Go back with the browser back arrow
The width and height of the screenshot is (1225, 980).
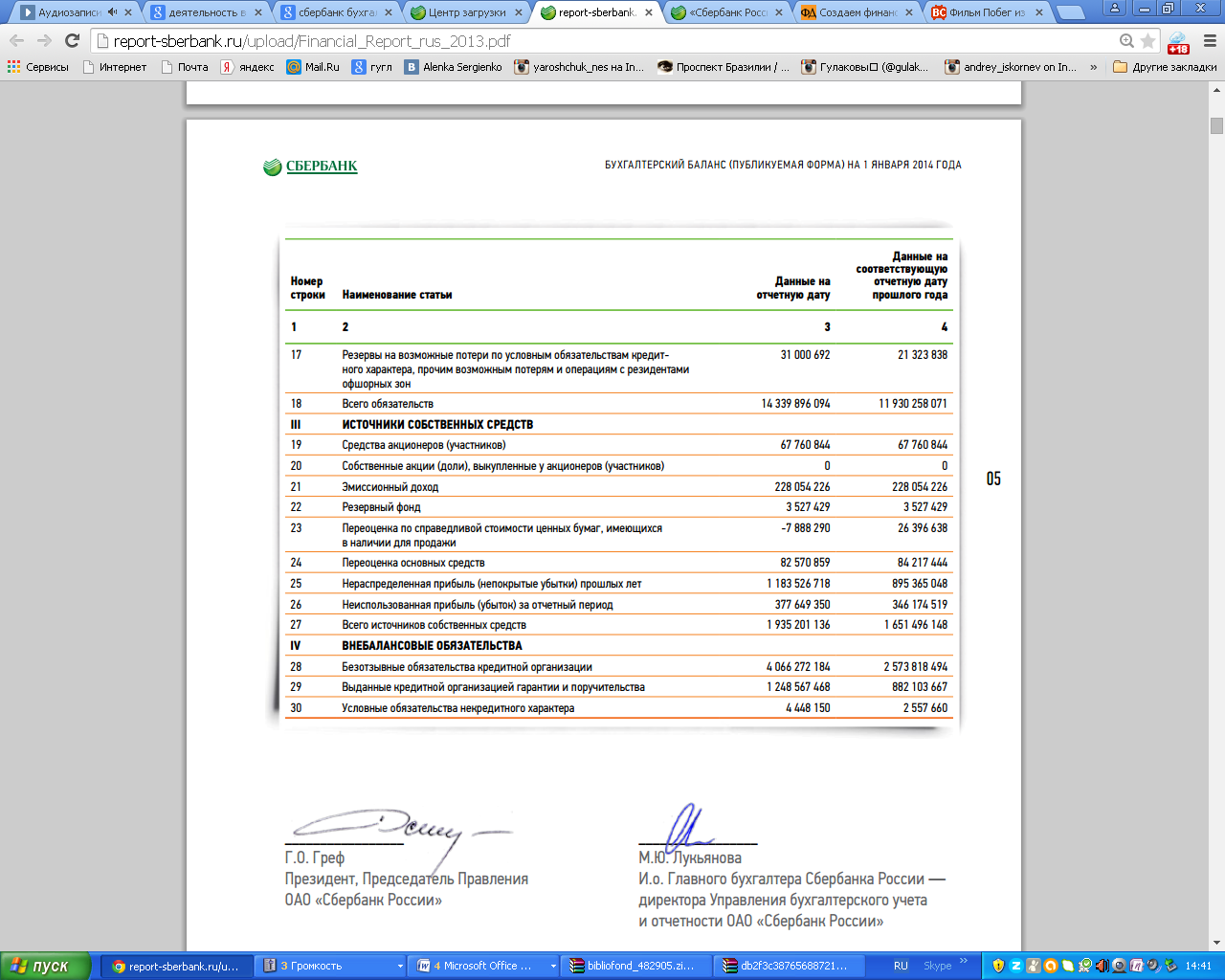[x=16, y=41]
